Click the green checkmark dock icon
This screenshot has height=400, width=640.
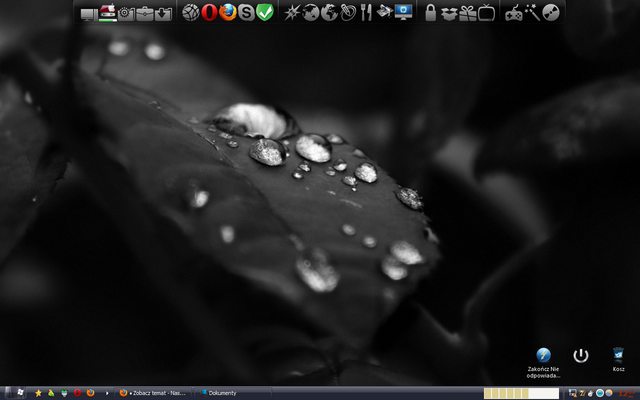[264, 13]
